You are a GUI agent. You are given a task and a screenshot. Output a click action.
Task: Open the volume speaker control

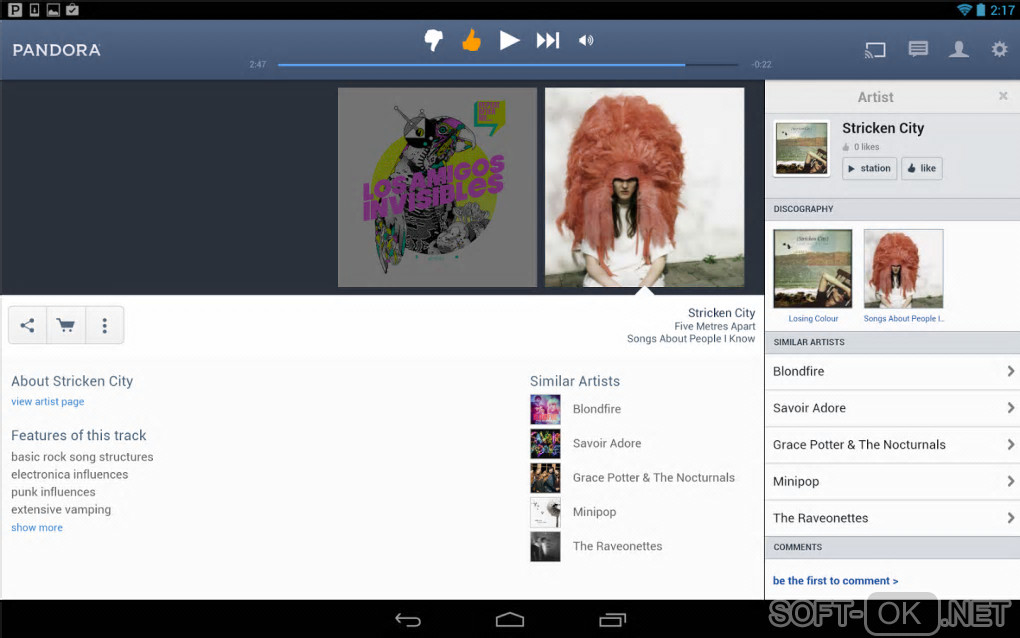(x=585, y=40)
